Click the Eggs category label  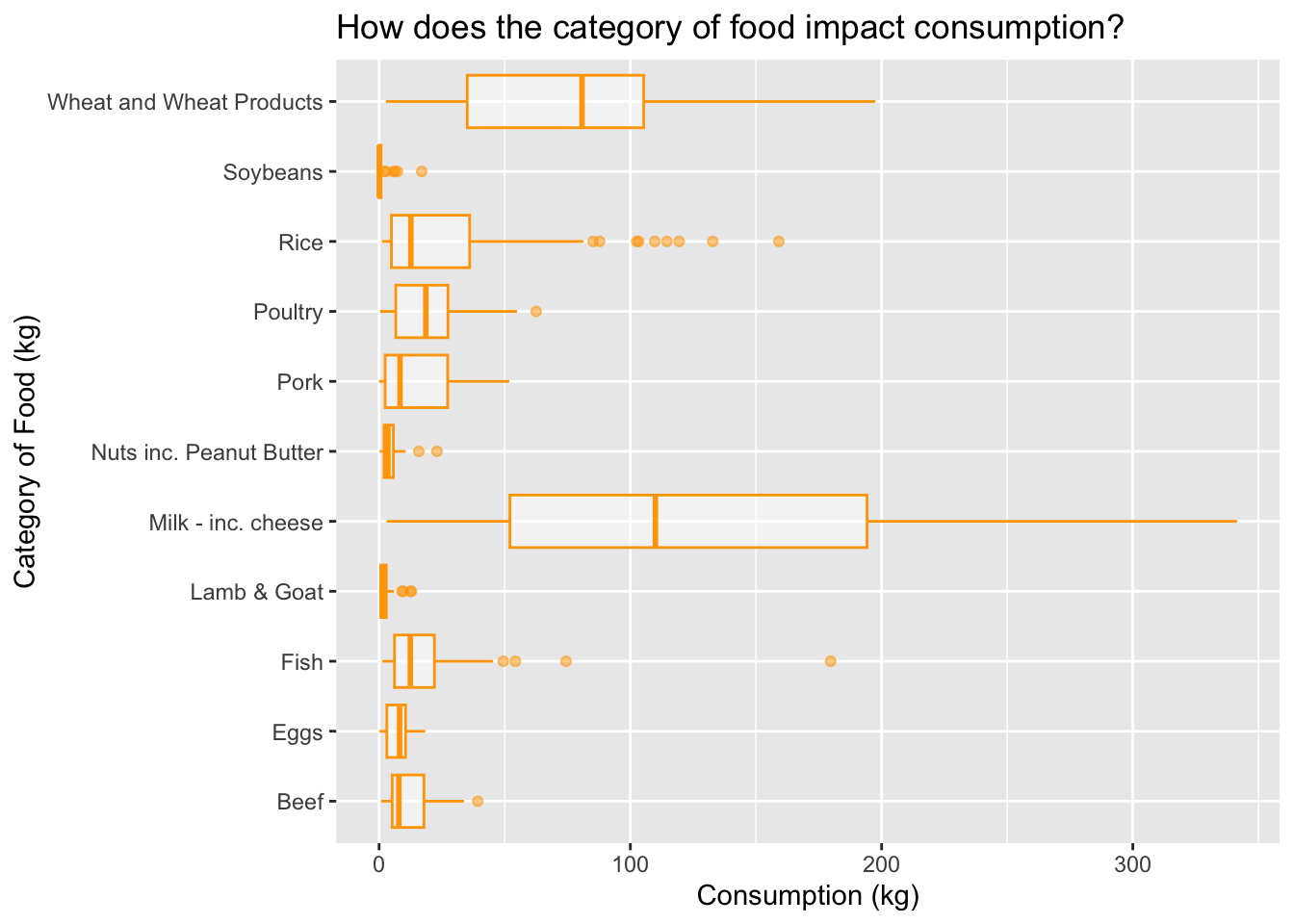pyautogui.click(x=298, y=732)
